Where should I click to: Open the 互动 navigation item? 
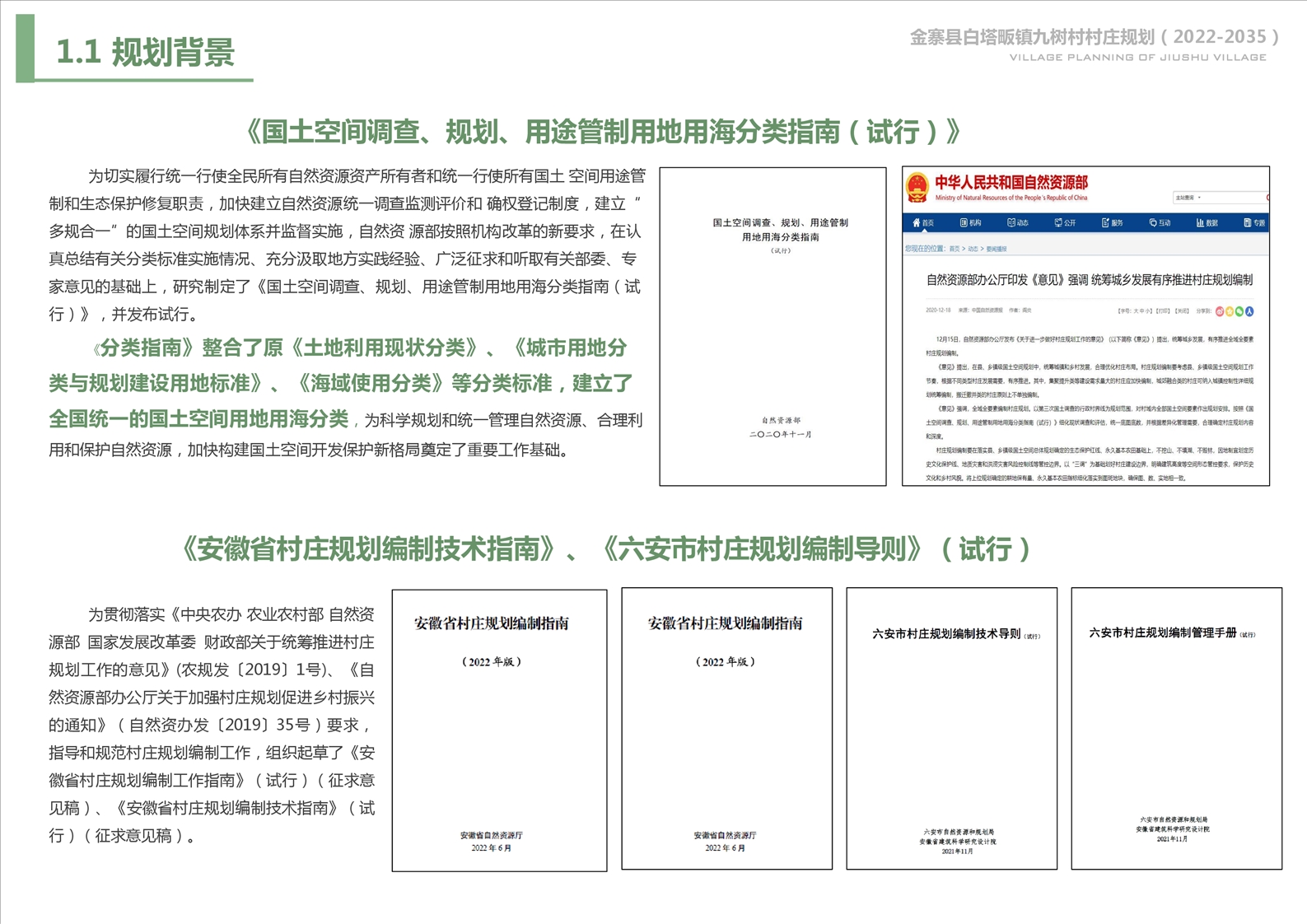[1160, 223]
